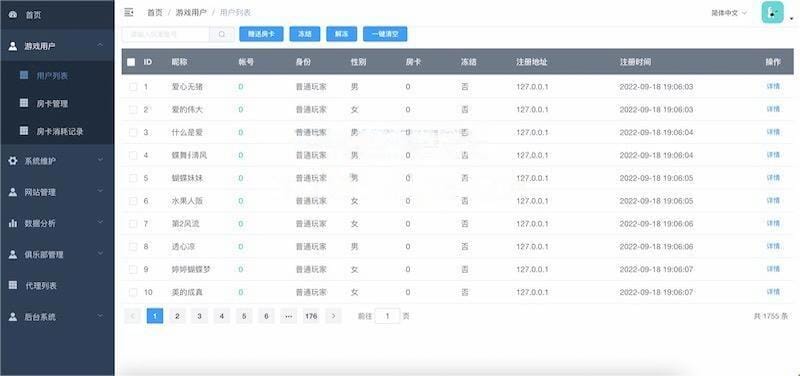Image resolution: width=800 pixels, height=376 pixels.
Task: Click the 代理列表 grid icon
Action: 13,285
